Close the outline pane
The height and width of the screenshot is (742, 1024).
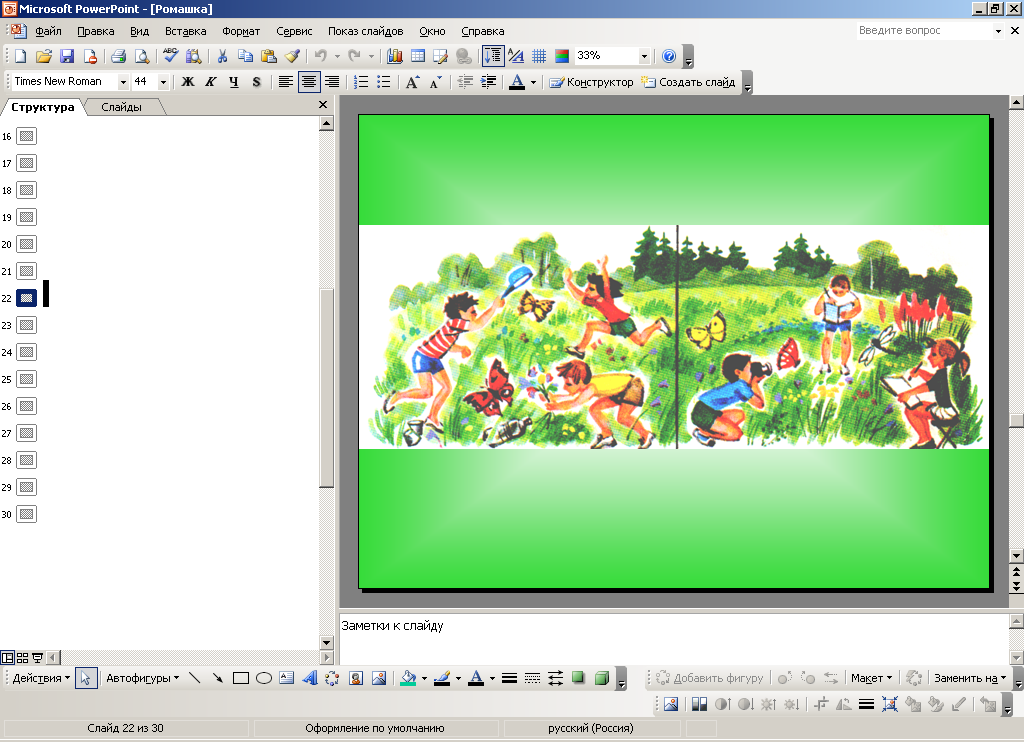click(x=323, y=105)
